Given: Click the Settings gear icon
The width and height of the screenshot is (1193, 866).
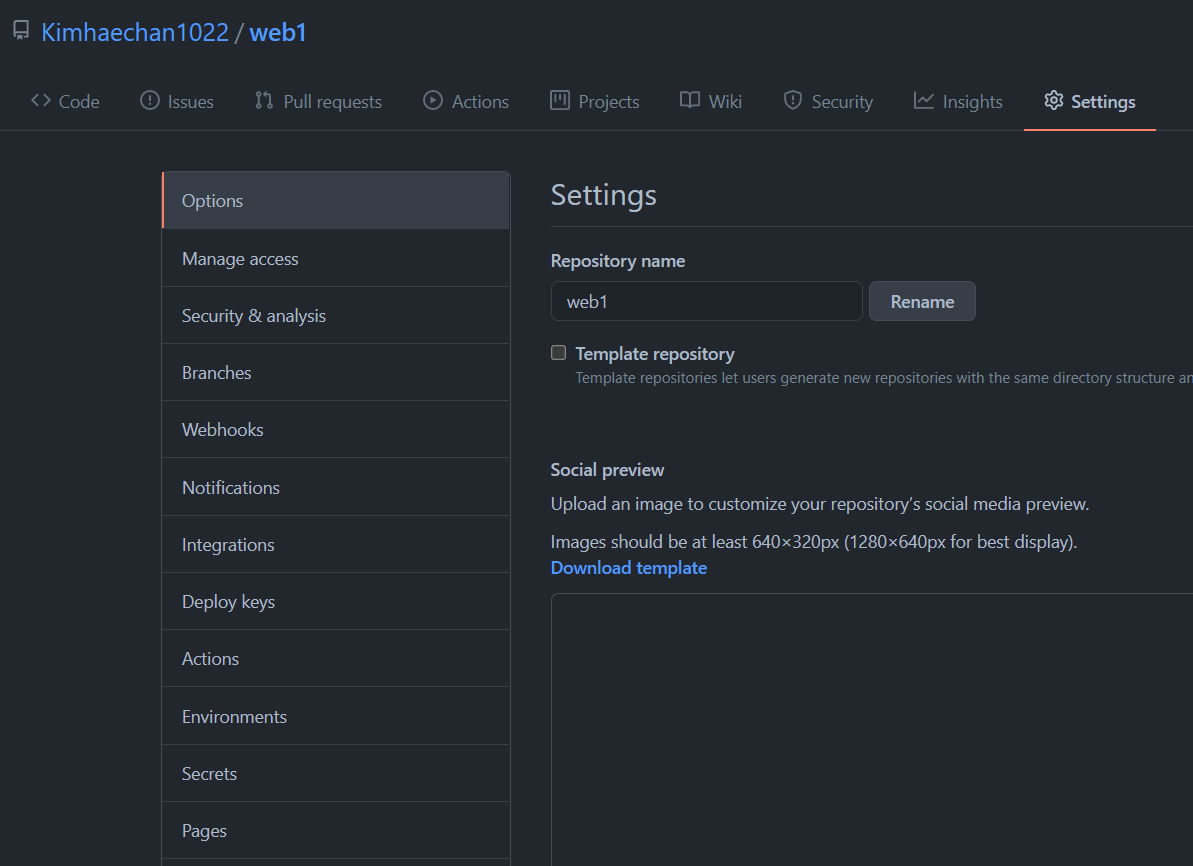Looking at the screenshot, I should coord(1054,100).
